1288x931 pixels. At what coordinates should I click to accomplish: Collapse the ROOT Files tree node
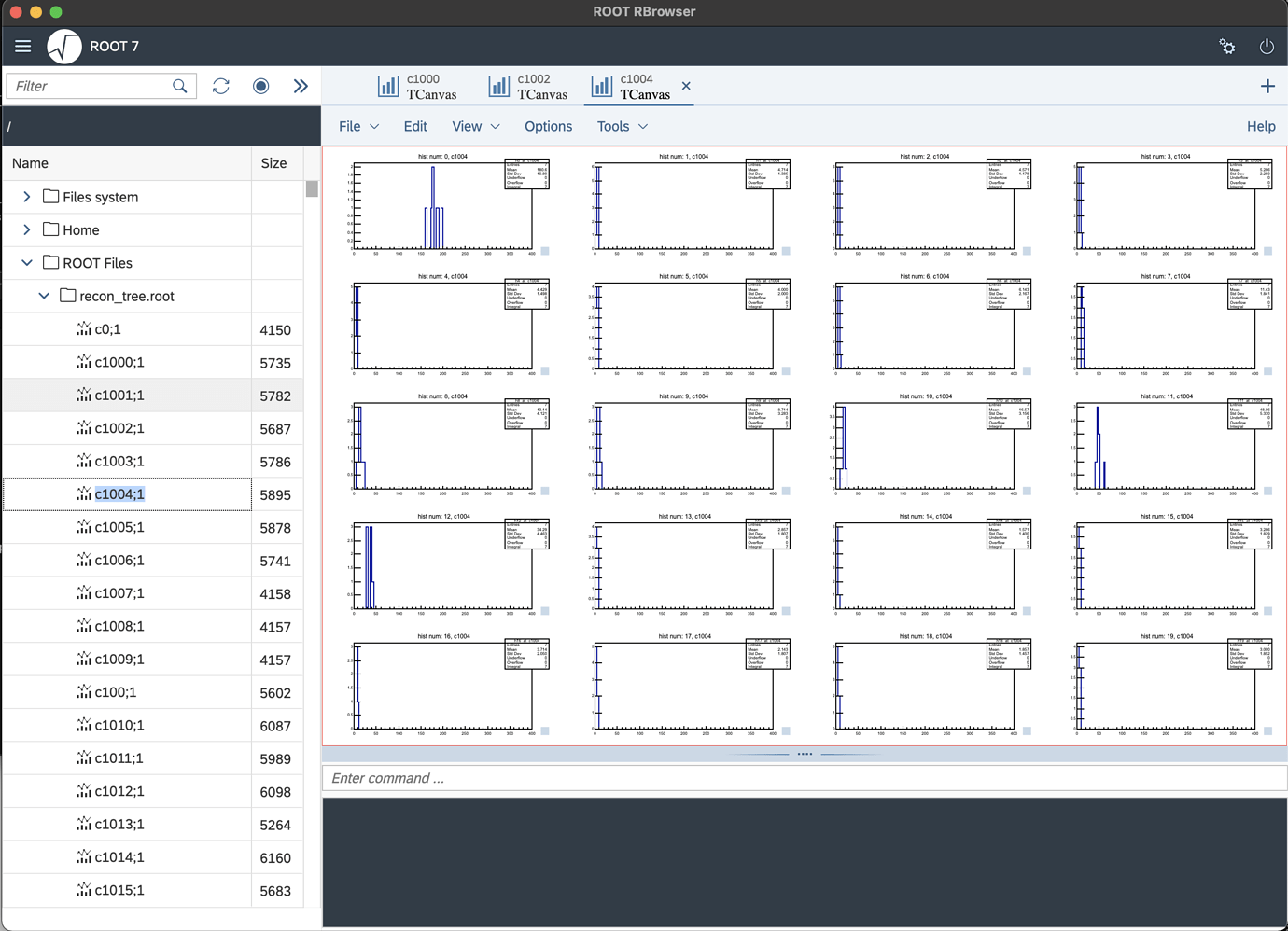click(x=26, y=263)
